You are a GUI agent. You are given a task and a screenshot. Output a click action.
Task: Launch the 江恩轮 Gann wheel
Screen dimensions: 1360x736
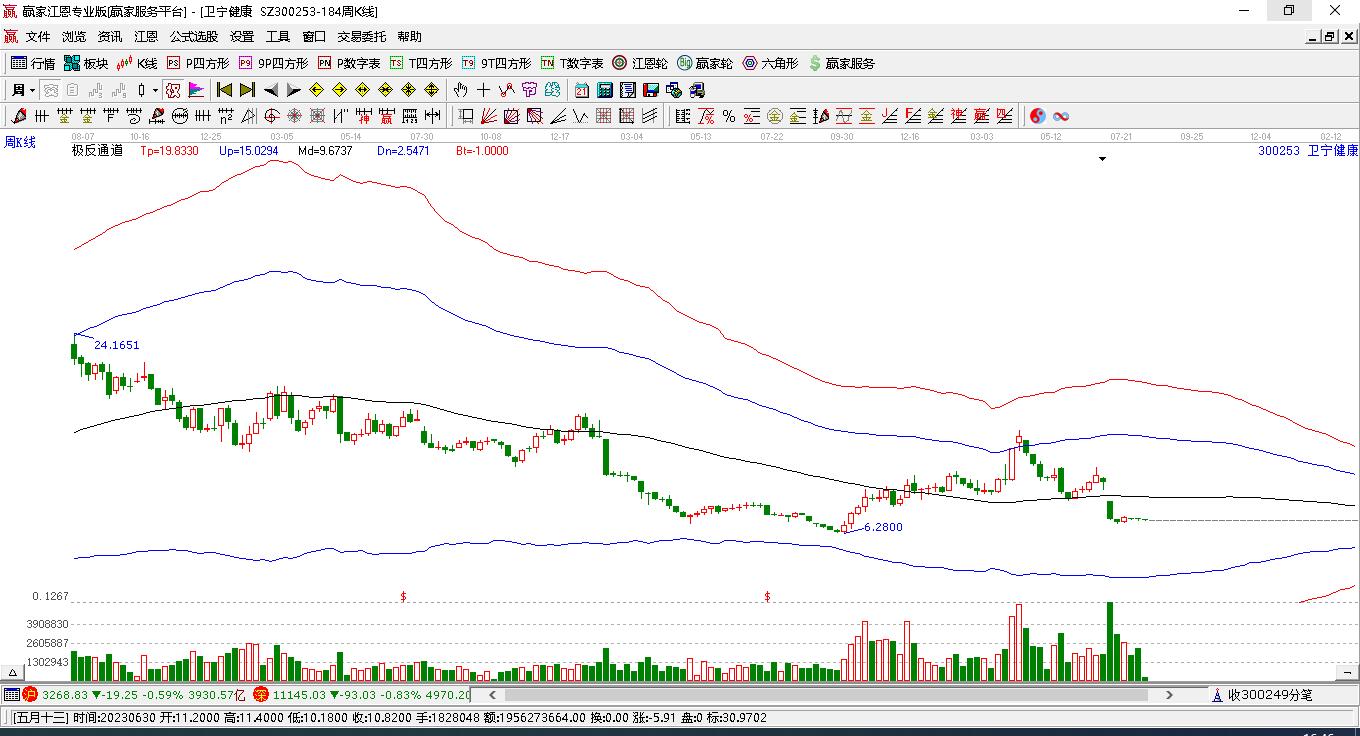tap(640, 63)
